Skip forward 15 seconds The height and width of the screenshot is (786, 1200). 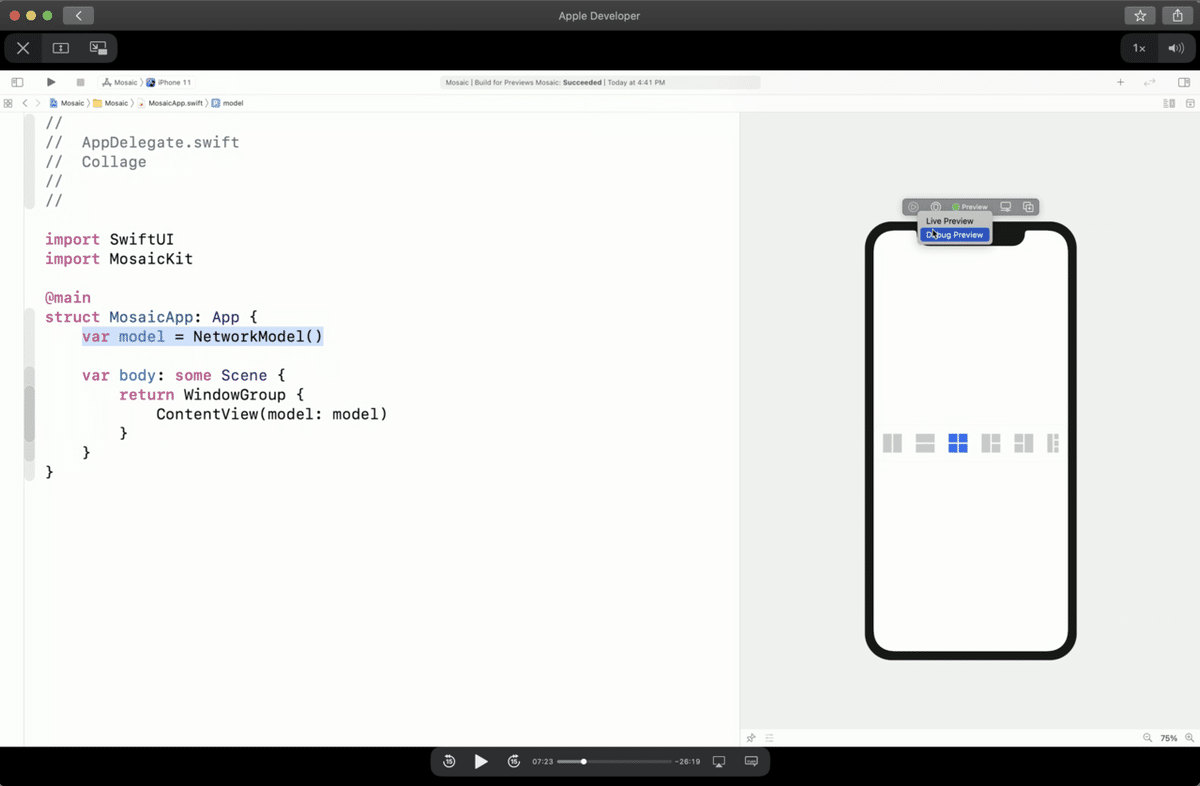click(514, 762)
